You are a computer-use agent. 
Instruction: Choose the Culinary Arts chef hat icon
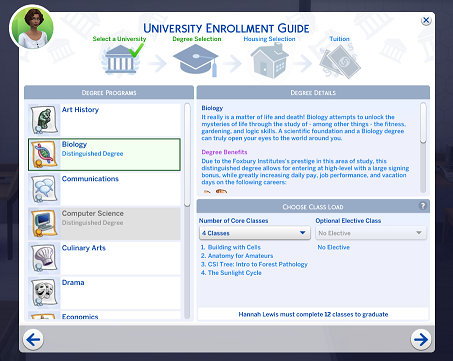44,258
